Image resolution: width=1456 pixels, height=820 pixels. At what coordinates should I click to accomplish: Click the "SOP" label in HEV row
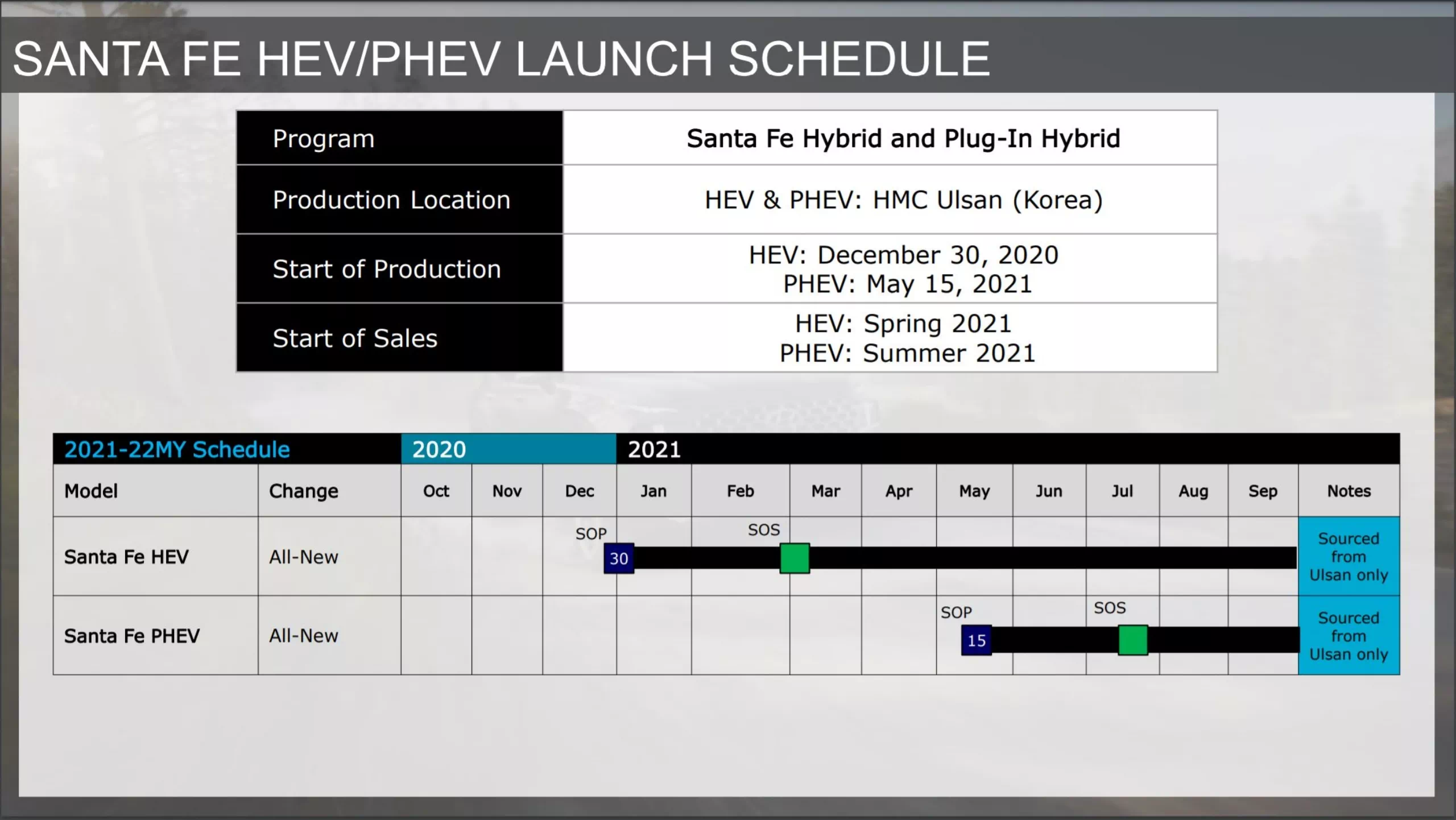591,534
